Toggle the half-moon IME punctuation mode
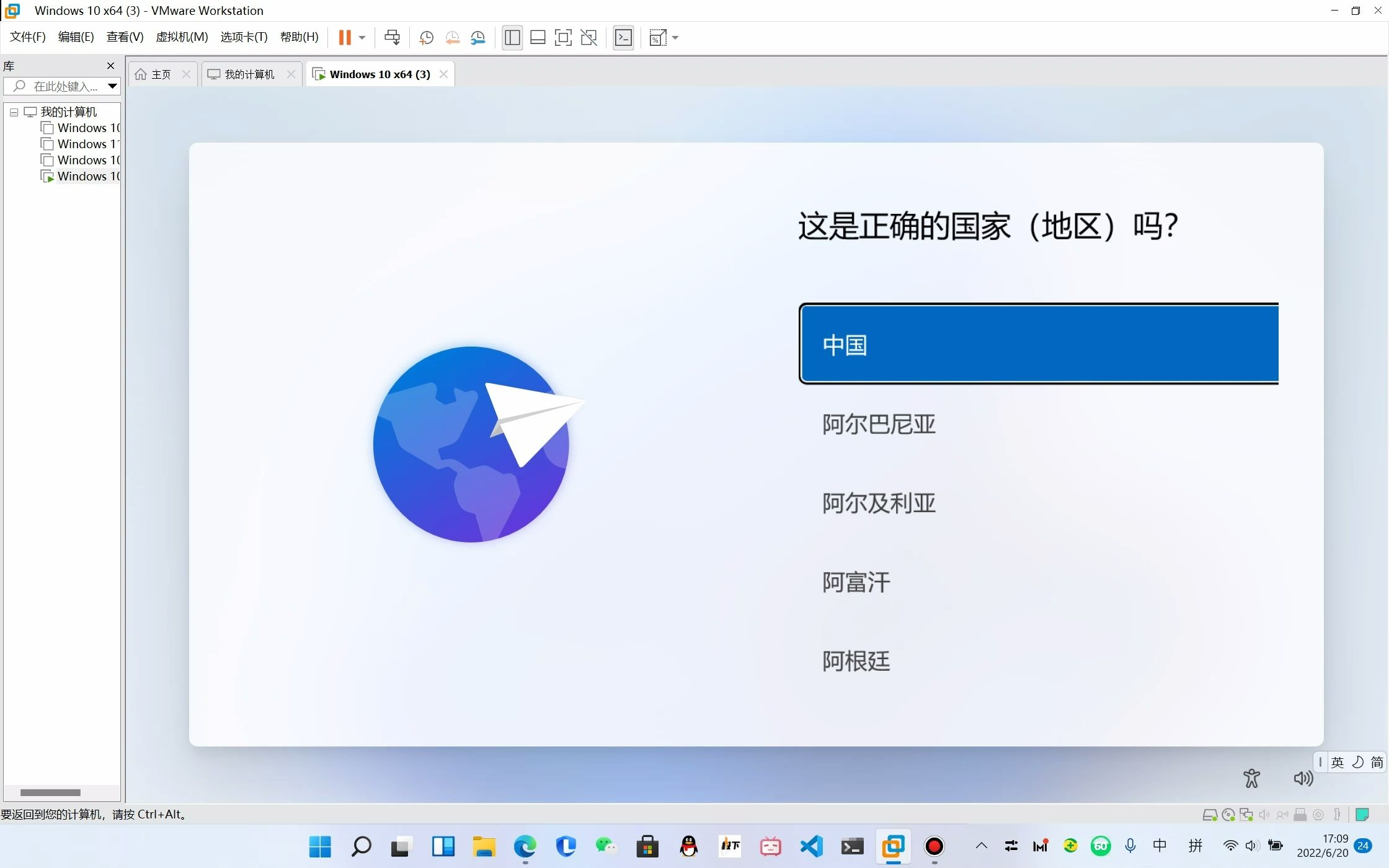The height and width of the screenshot is (868, 1389). pos(1357,762)
